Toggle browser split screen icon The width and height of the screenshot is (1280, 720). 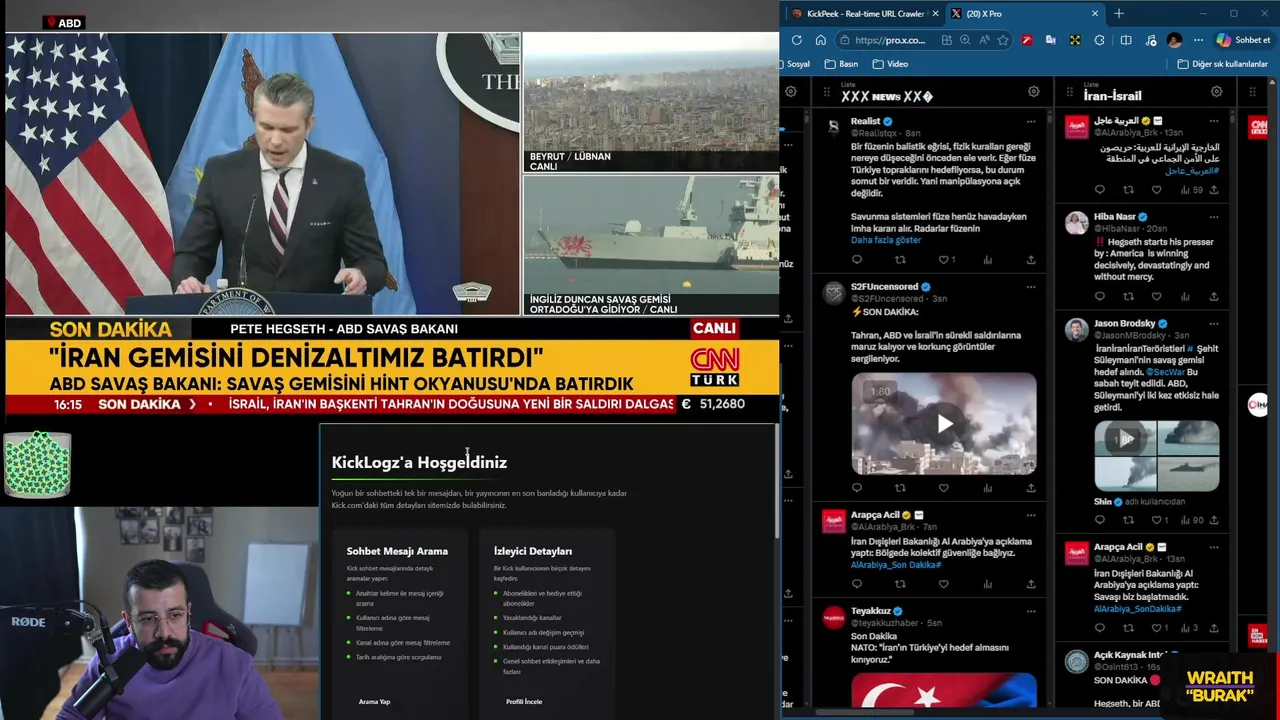[1125, 40]
